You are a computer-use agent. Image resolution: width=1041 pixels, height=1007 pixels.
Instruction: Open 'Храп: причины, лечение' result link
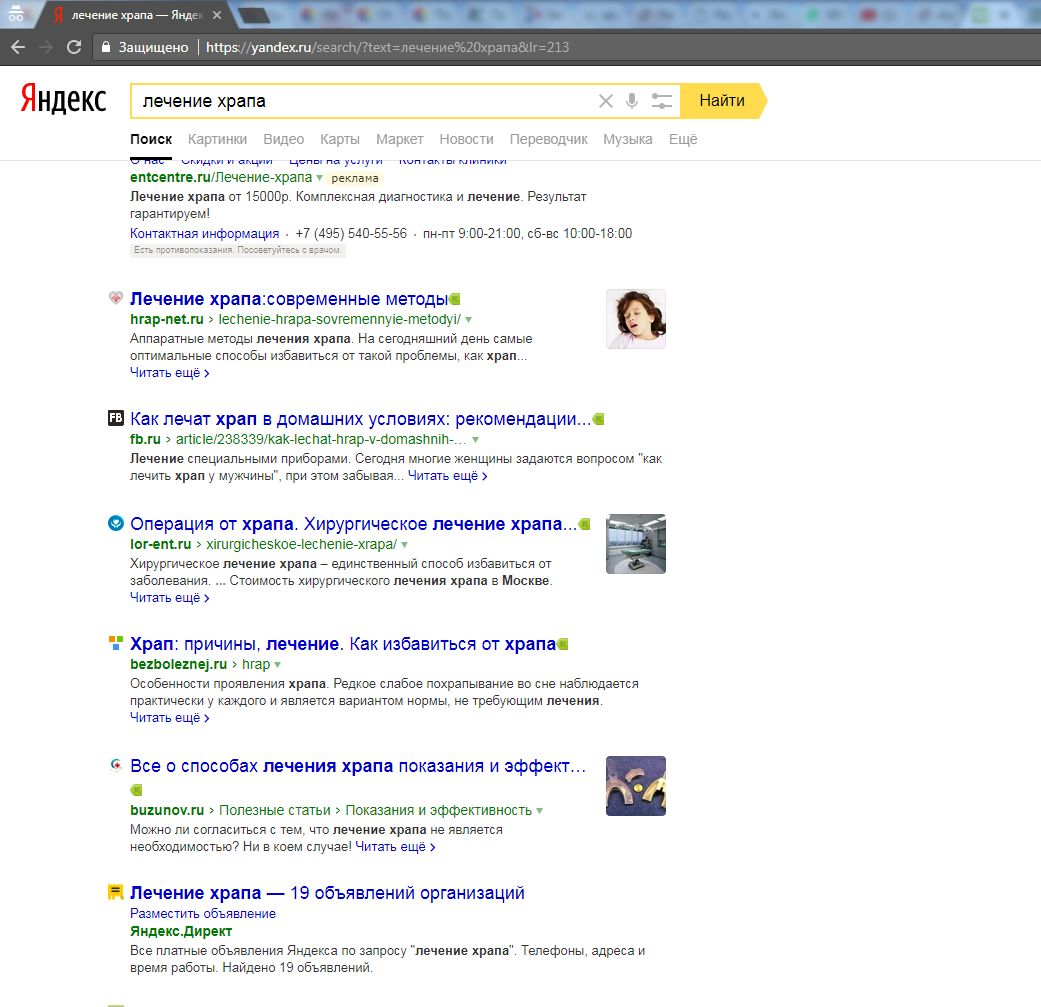(x=343, y=644)
